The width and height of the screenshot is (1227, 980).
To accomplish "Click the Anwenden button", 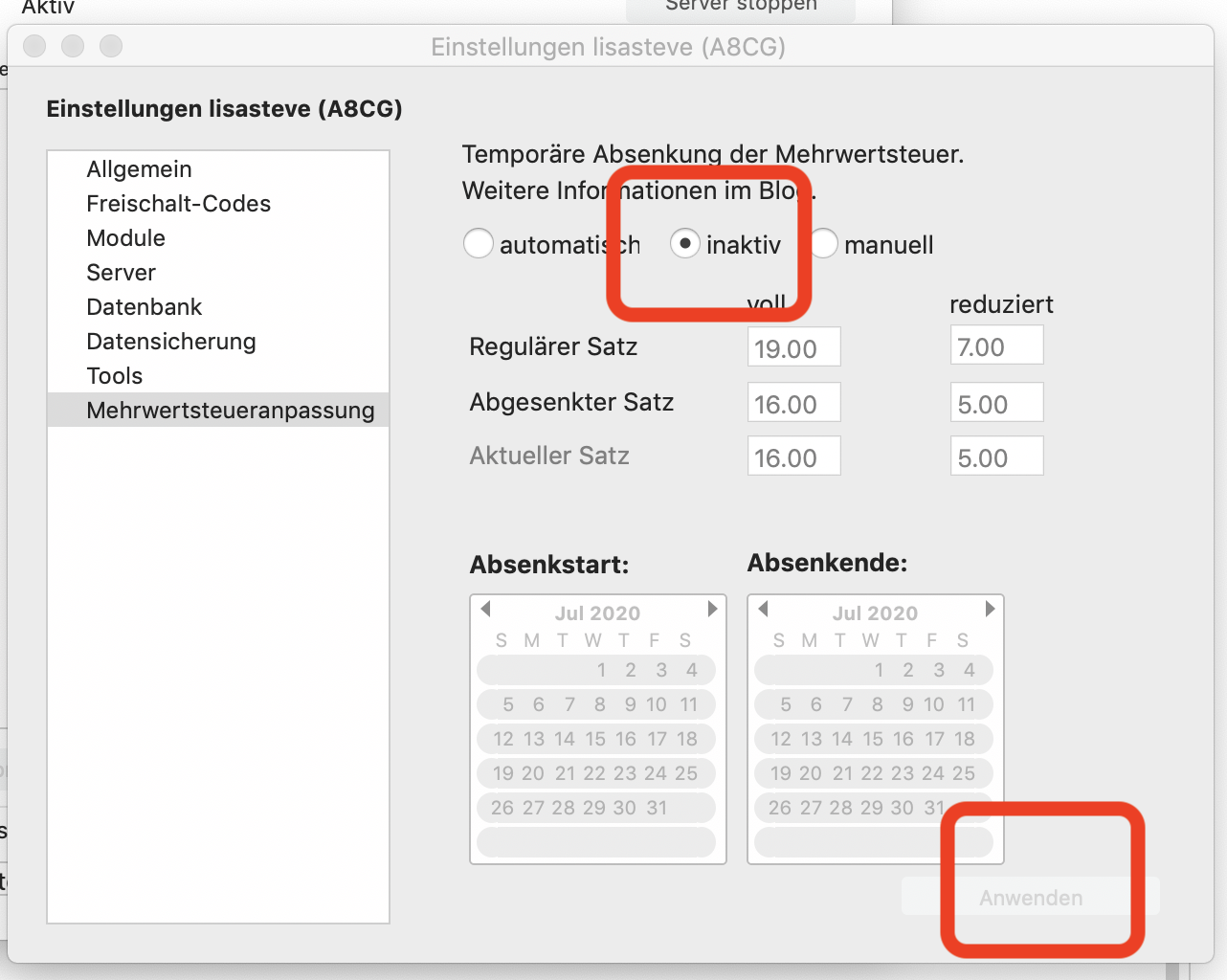I will (1030, 898).
